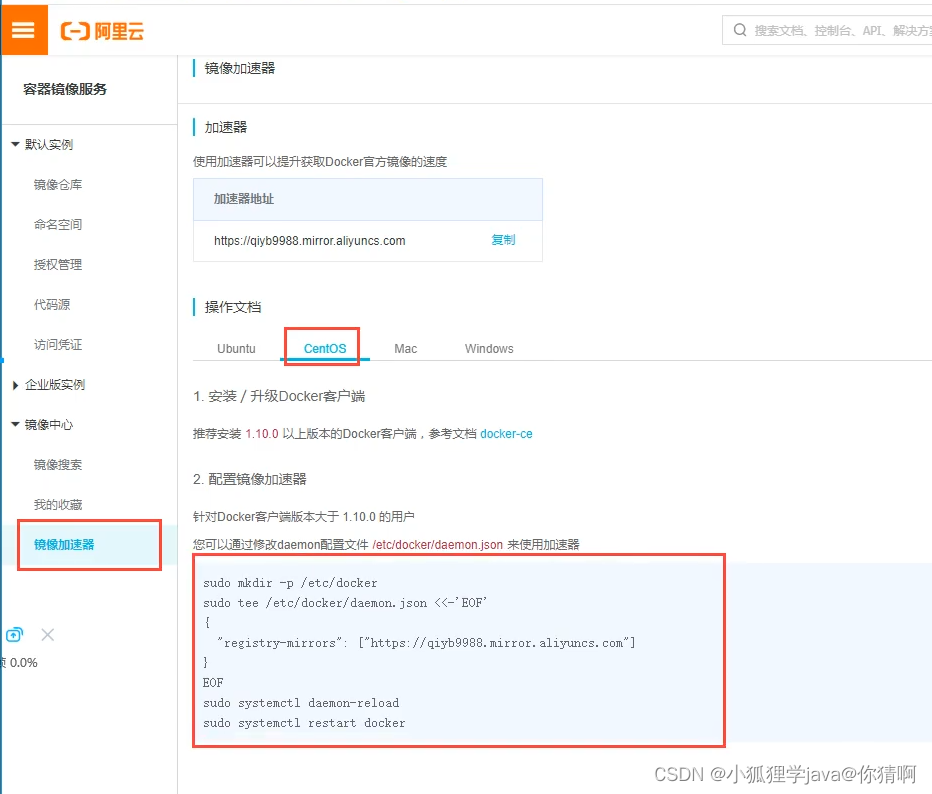Click the registry-mirrors line in code

point(426,643)
